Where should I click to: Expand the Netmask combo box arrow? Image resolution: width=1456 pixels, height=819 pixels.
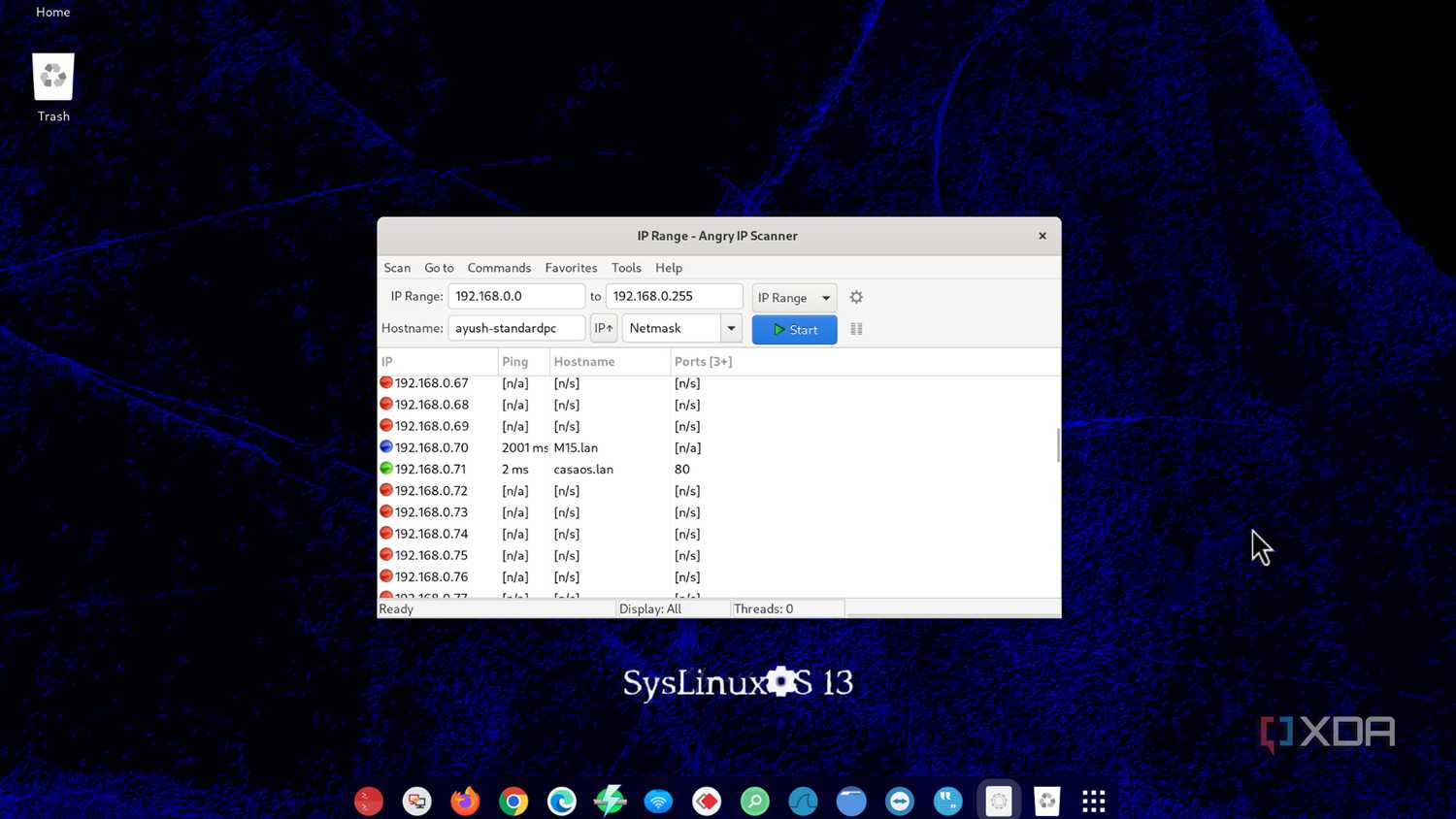pos(731,328)
